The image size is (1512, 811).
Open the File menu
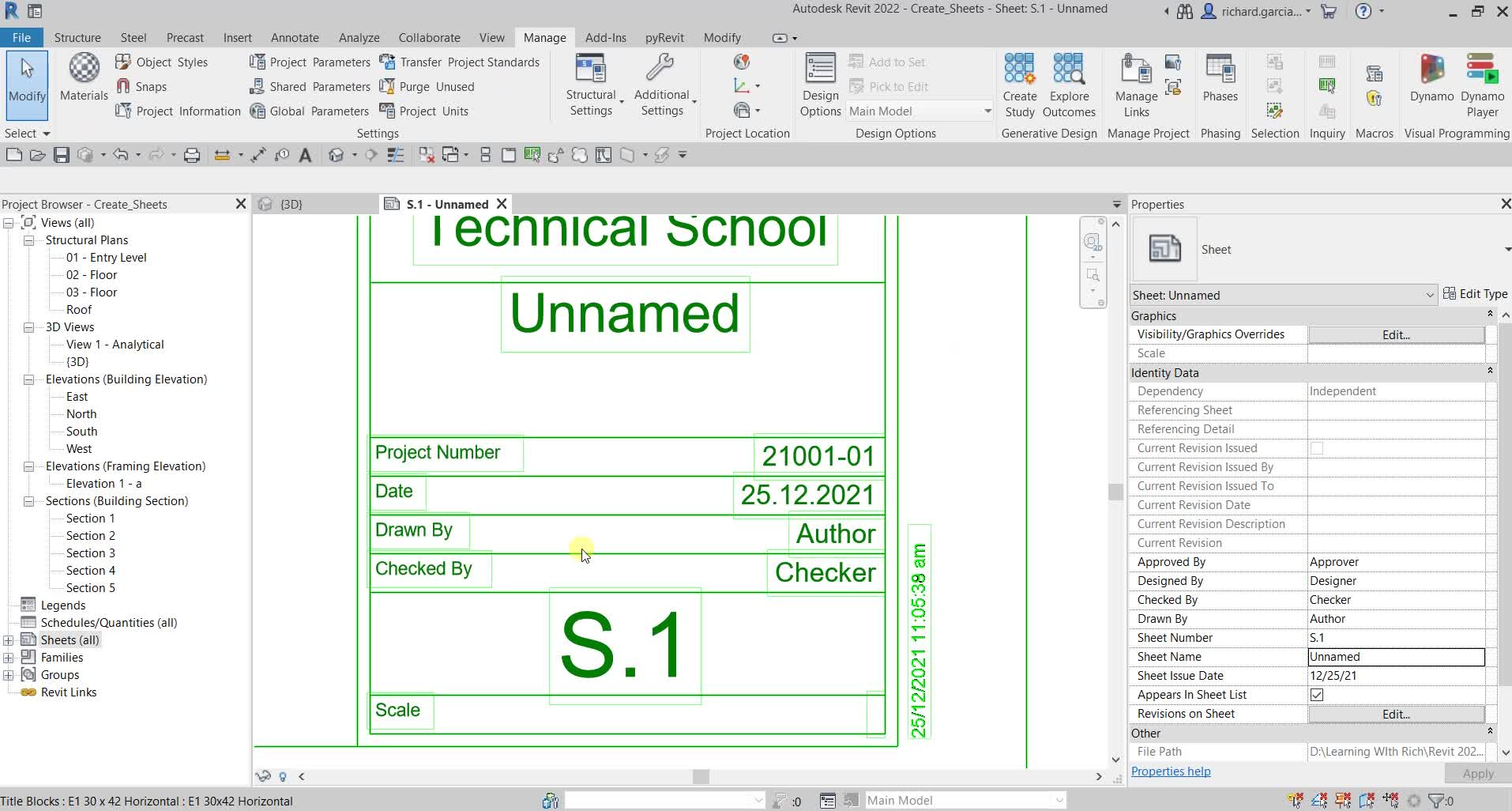[22, 37]
